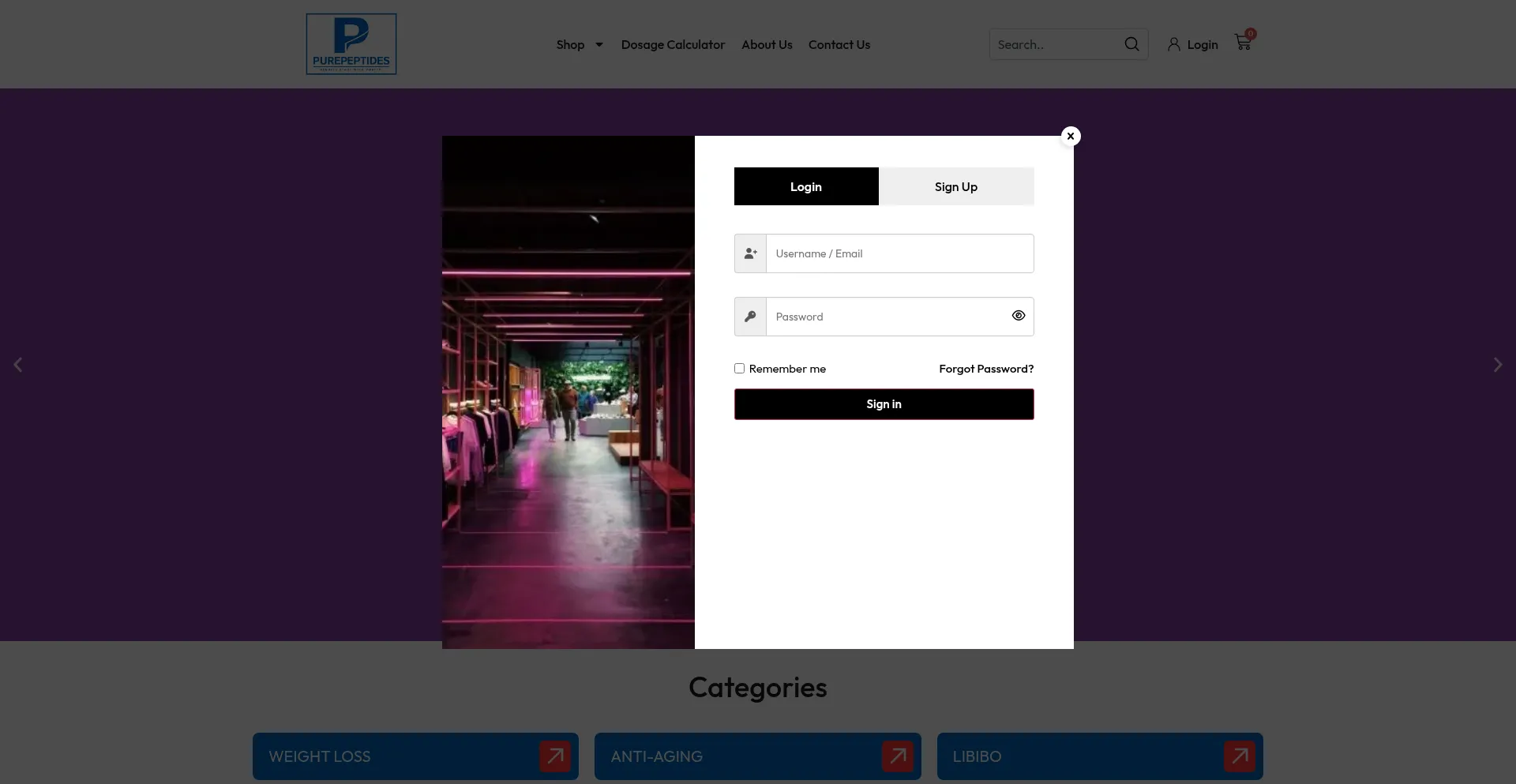Open Contact Us page
Viewport: 1516px width, 784px height.
point(839,45)
